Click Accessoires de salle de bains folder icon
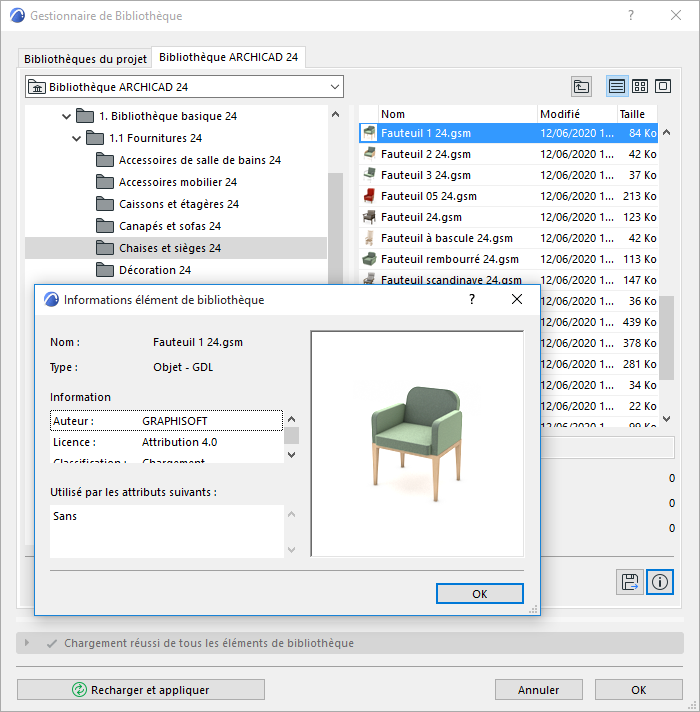This screenshot has height=712, width=700. pos(105,160)
